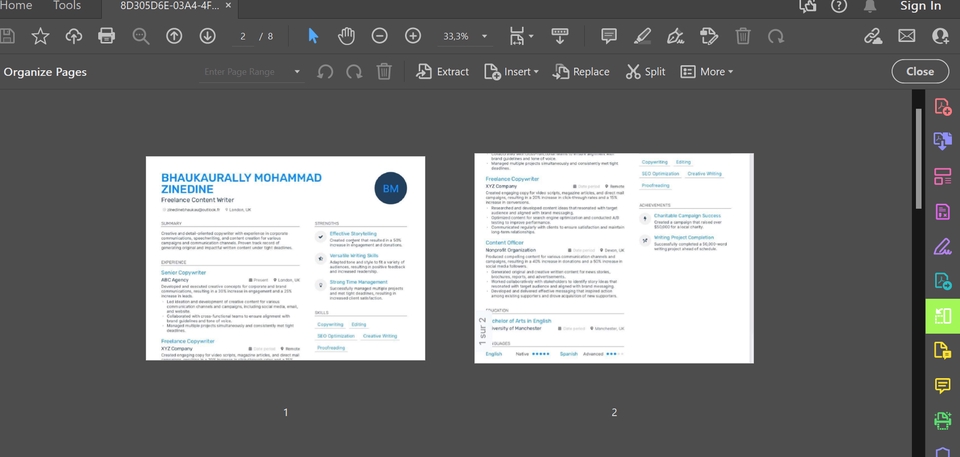The image size is (960, 457).
Task: Click the Split button
Action: tap(645, 72)
